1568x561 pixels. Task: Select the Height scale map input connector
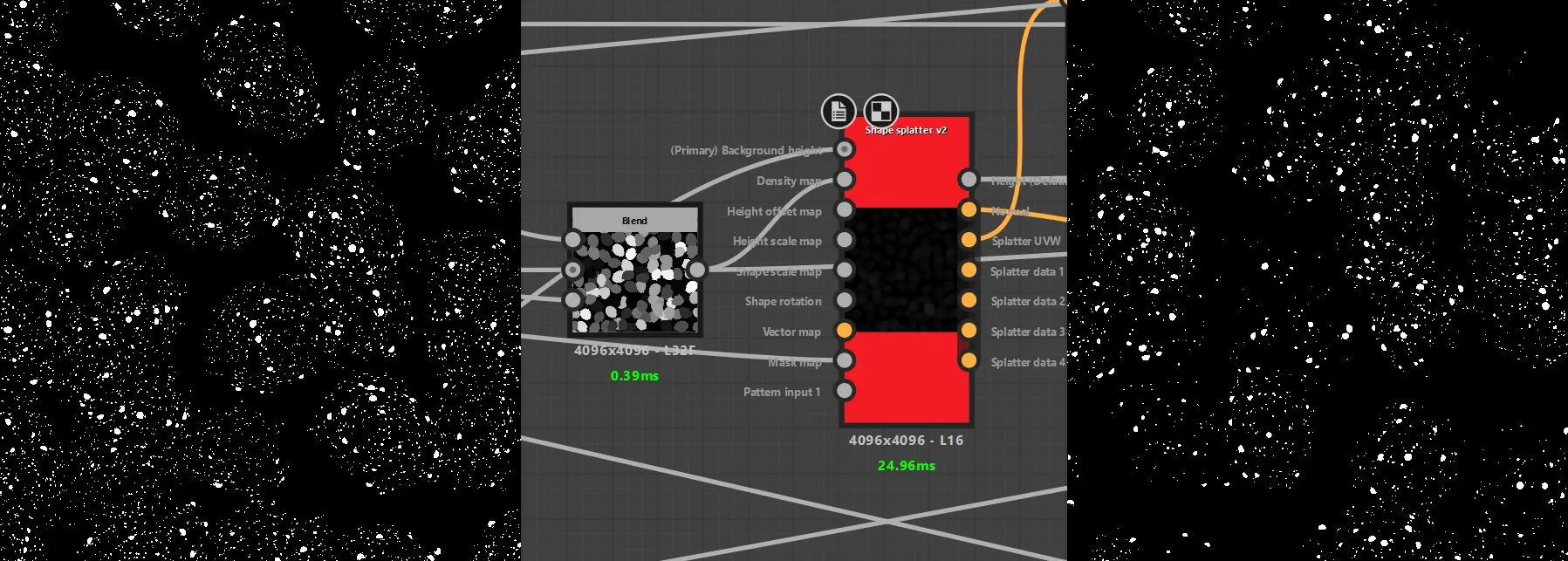845,240
